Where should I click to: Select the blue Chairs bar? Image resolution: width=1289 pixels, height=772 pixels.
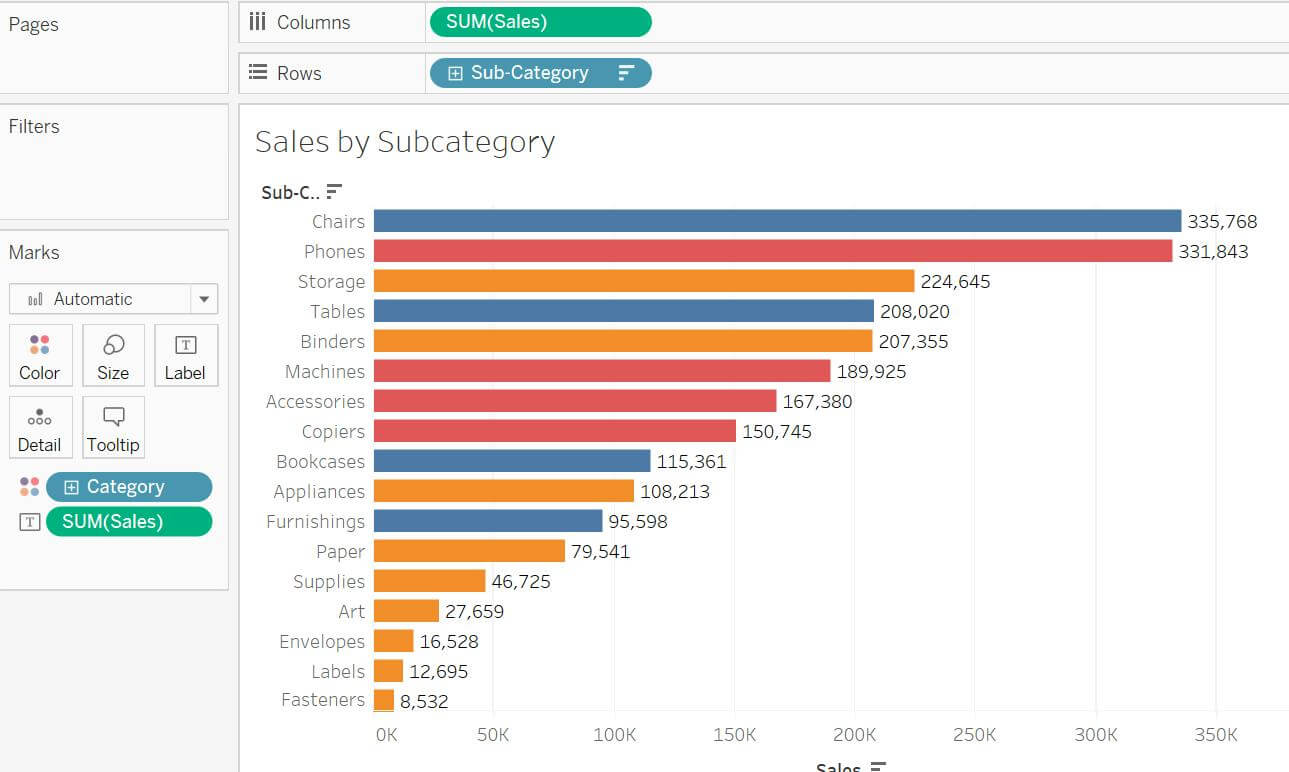(777, 221)
